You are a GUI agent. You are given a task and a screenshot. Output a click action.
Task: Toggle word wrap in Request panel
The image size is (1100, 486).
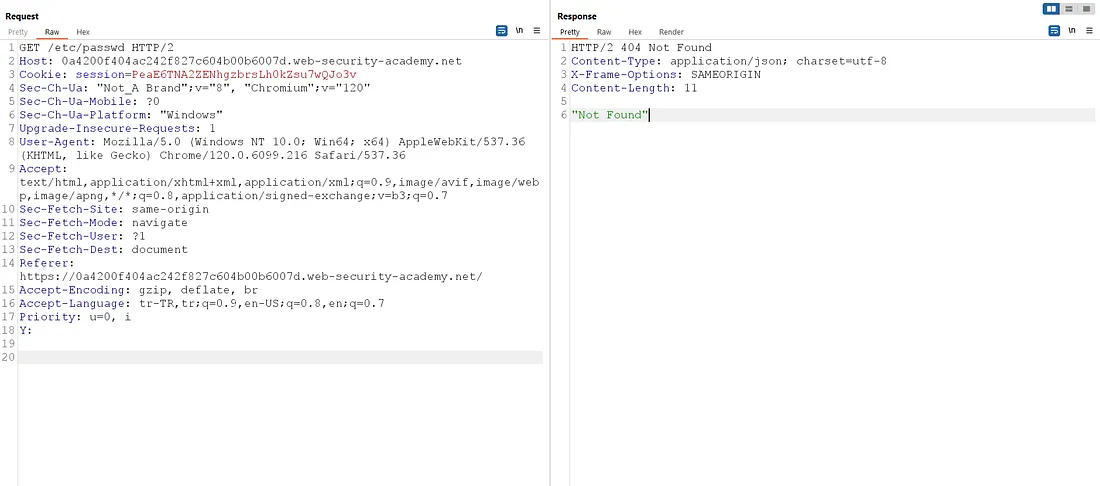501,31
